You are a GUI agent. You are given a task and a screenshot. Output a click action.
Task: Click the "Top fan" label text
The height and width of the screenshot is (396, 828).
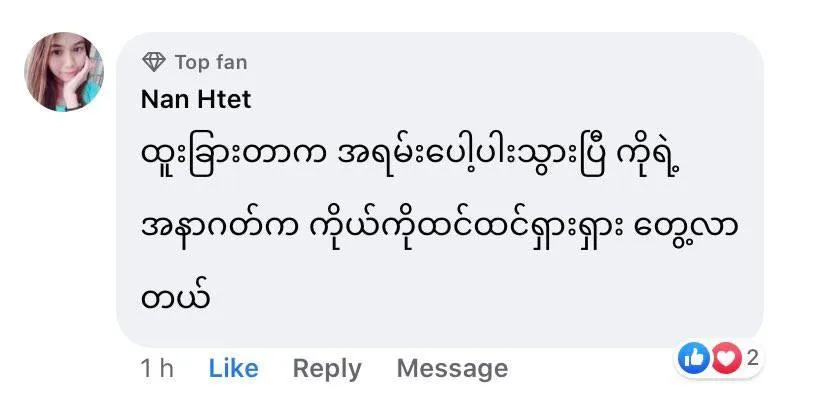211,62
